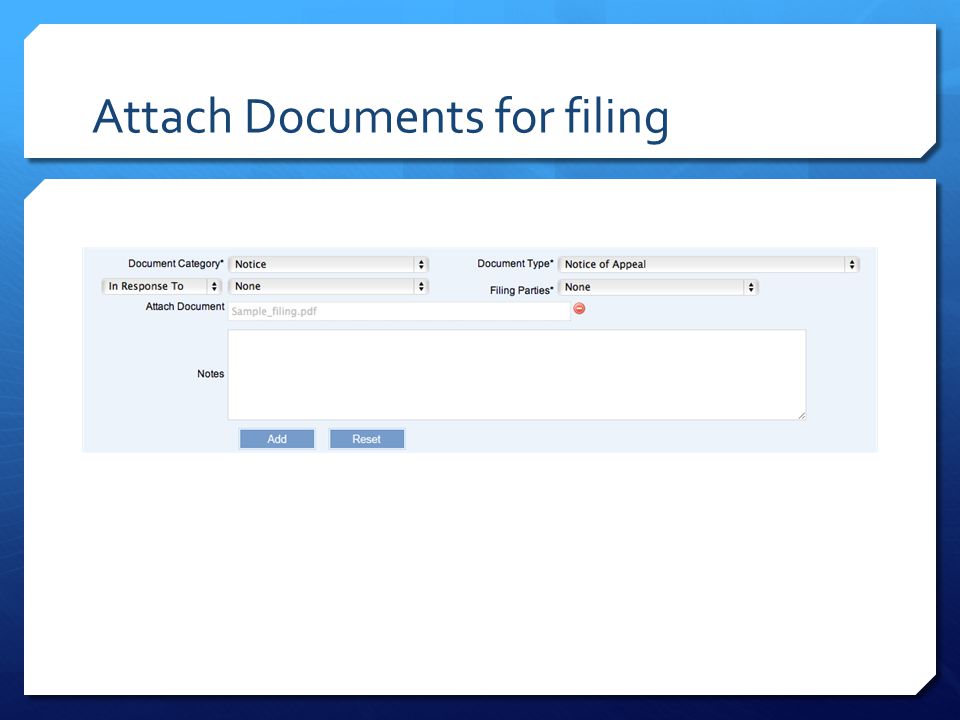Focus the Notes text area
960x720 pixels.
517,375
